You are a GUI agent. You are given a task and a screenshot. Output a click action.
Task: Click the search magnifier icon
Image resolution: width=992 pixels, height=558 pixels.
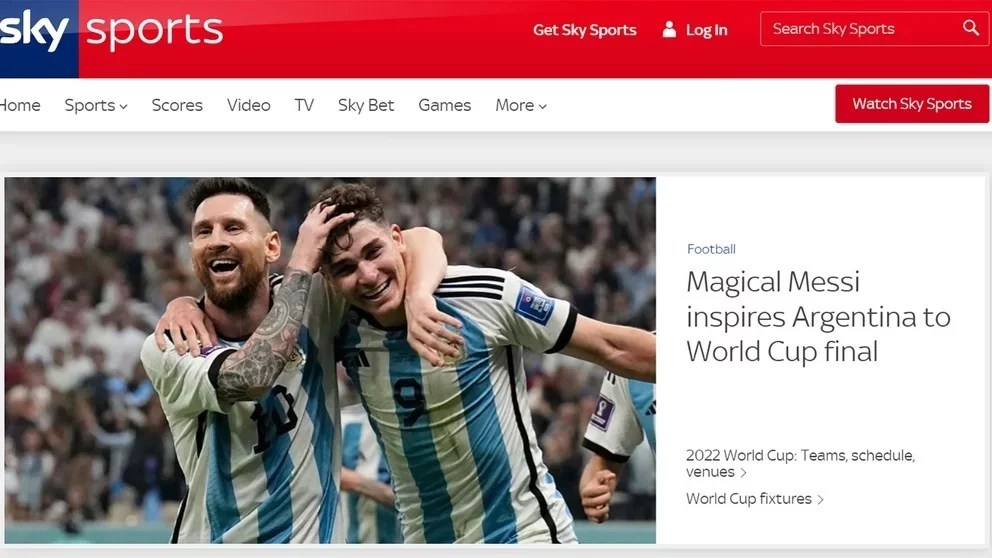(x=970, y=28)
